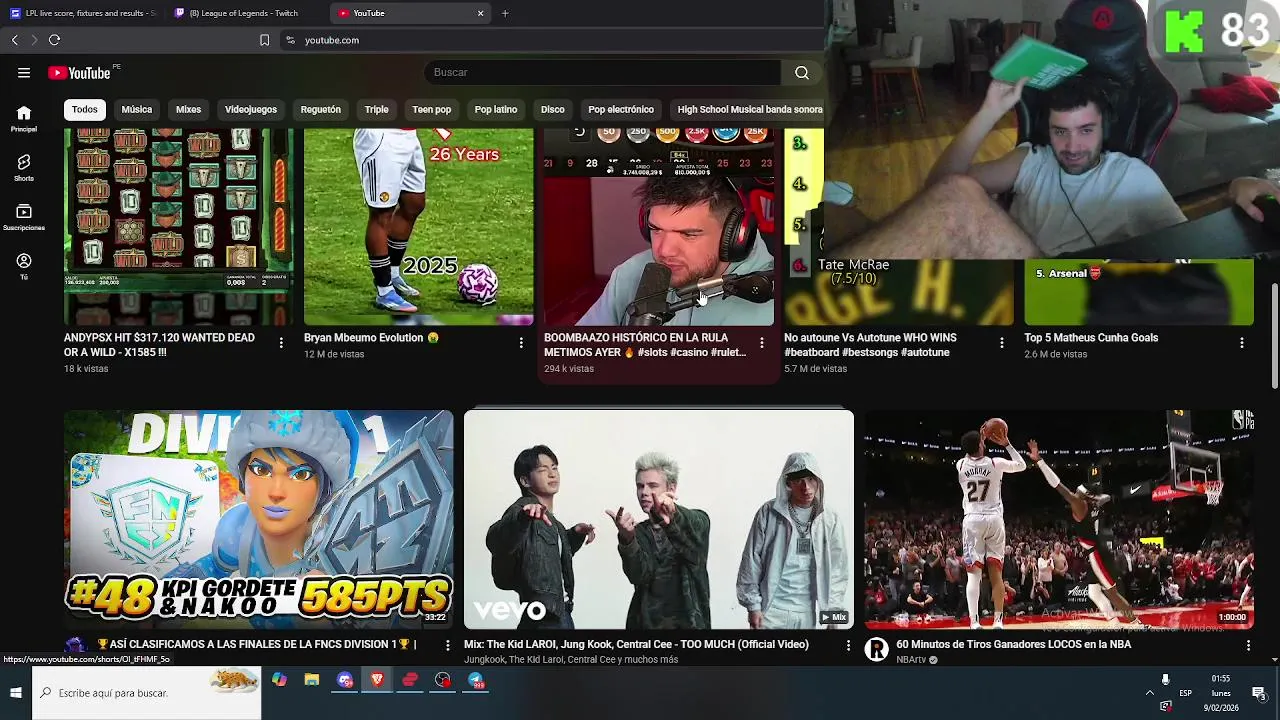The image size is (1280, 720).
Task: Play the FNCS #48 KPI Gordete thumbnail
Action: pyautogui.click(x=258, y=519)
